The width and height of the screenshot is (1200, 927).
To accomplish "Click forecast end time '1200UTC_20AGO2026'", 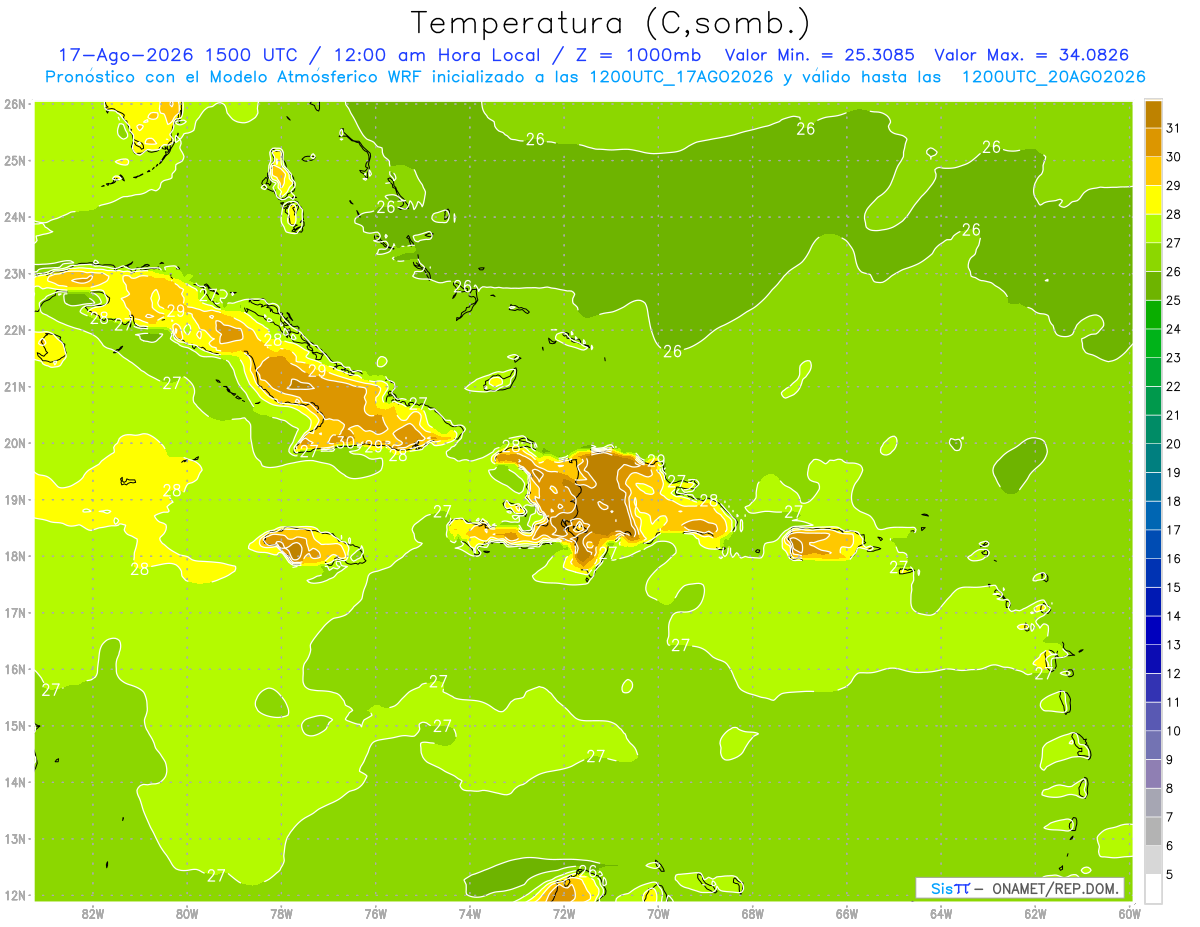I will tap(1053, 77).
